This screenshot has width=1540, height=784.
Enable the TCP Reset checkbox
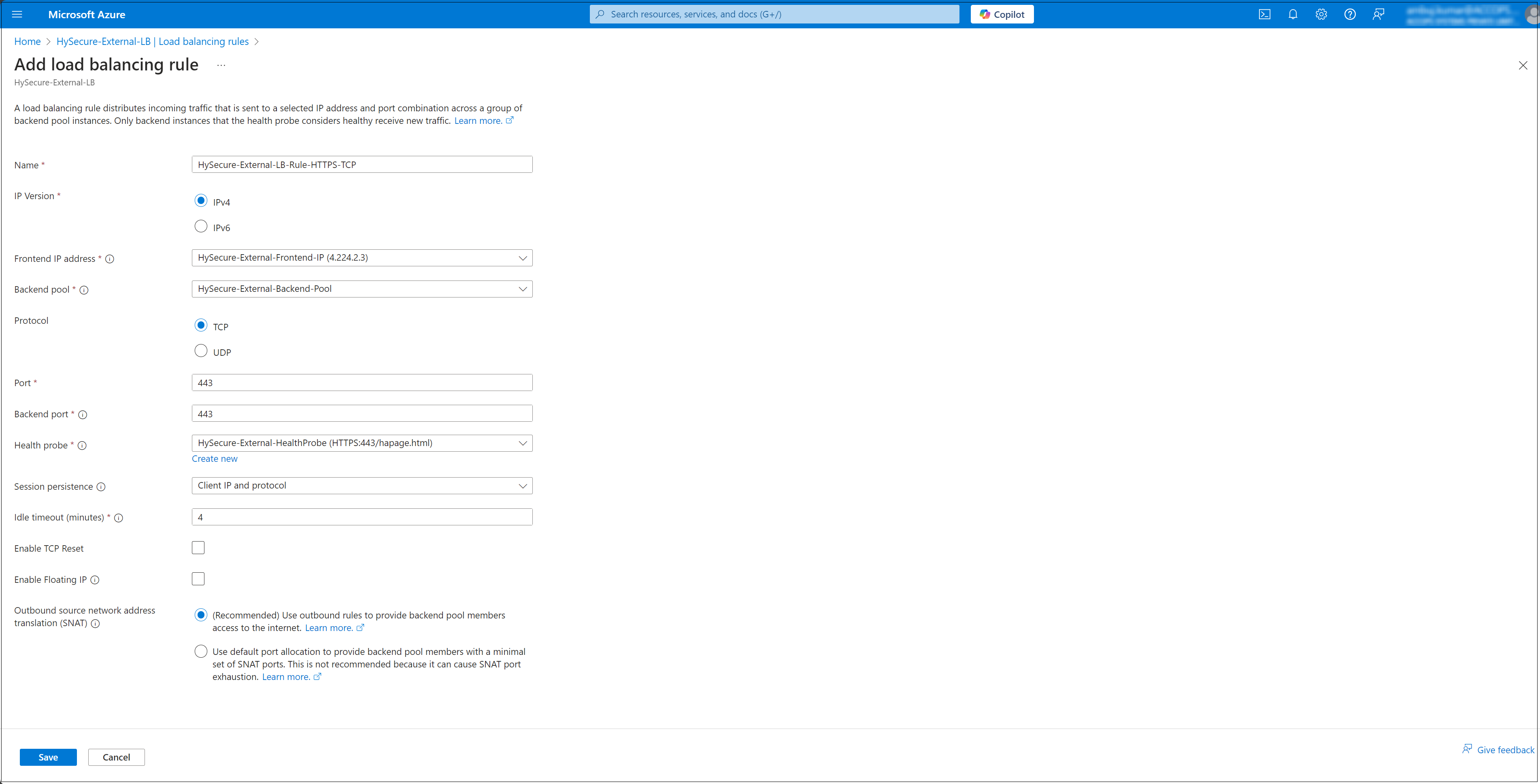198,548
